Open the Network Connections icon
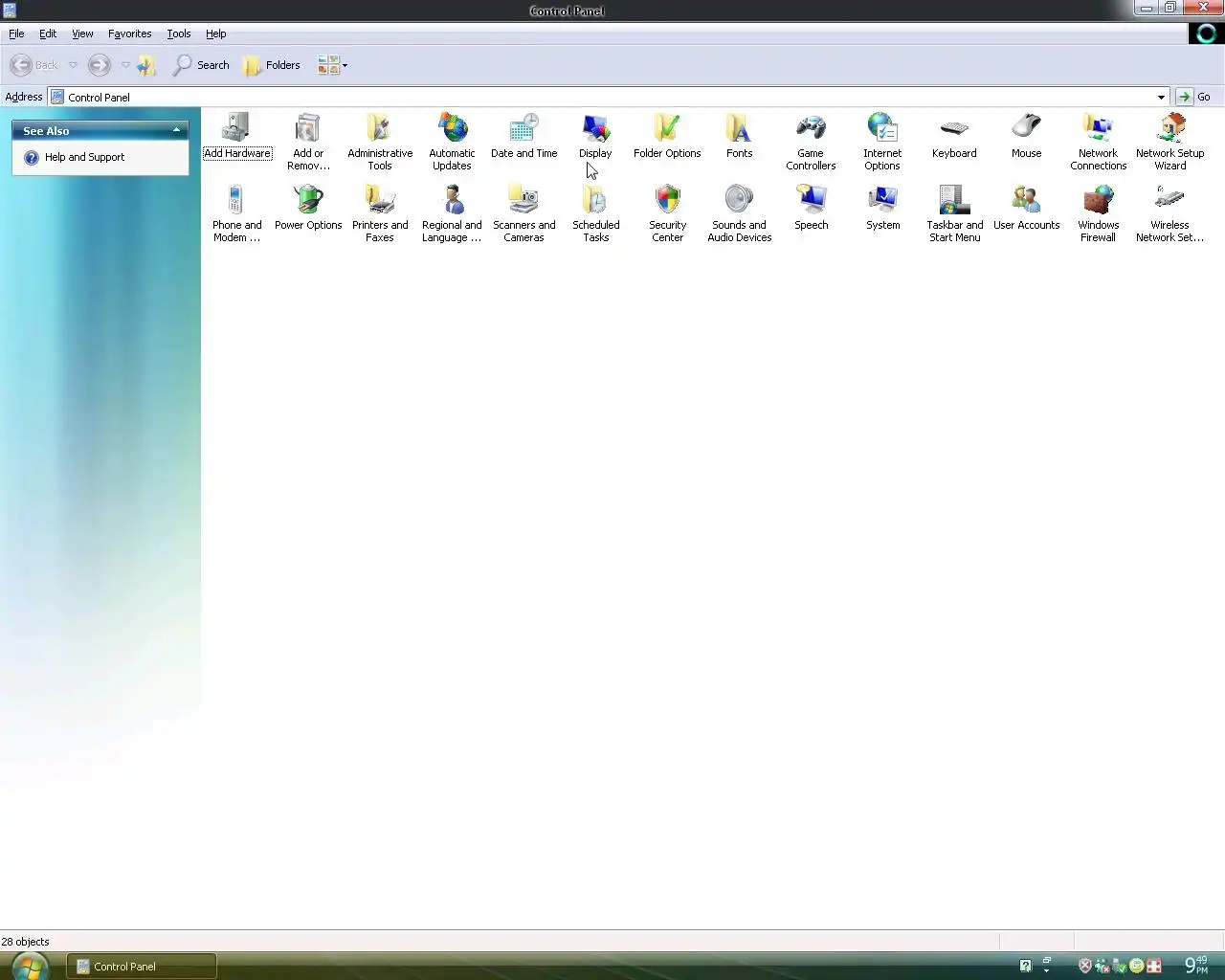 1098,127
